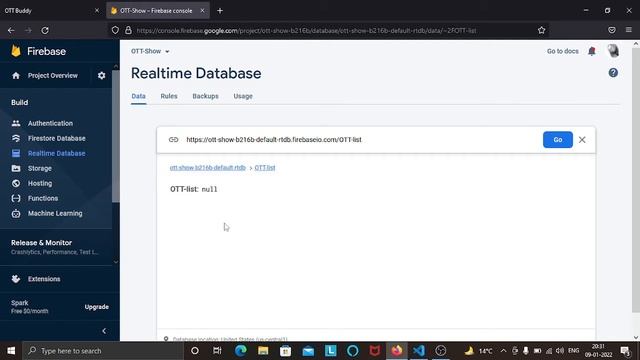Click the browser address bar

306,31
